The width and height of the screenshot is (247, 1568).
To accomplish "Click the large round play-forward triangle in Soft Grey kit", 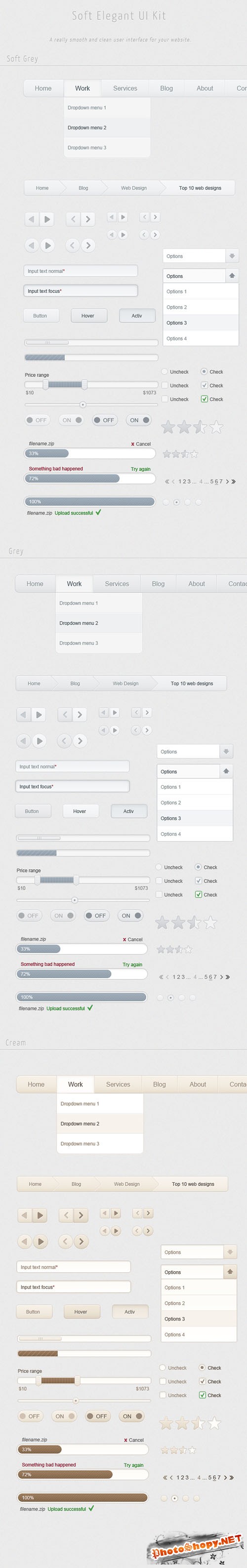I will (x=47, y=245).
